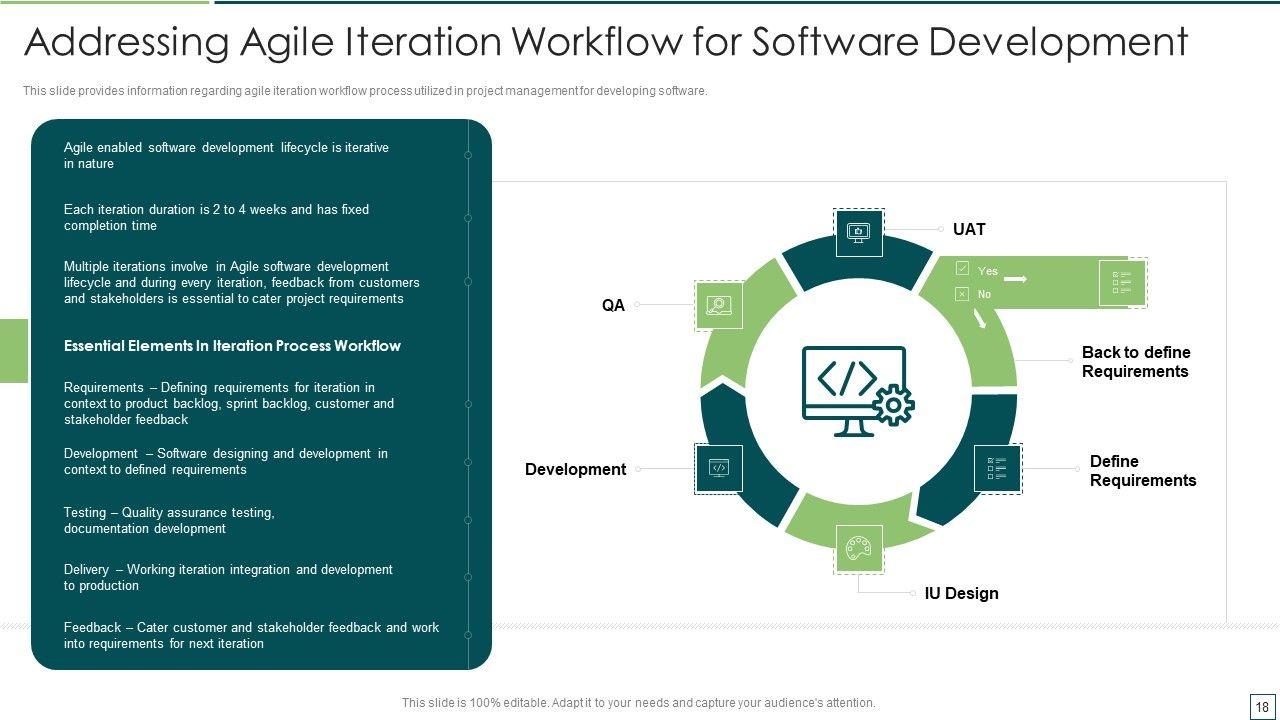The height and width of the screenshot is (720, 1280).
Task: Select the Define Requirements checklist icon
Action: point(997,468)
